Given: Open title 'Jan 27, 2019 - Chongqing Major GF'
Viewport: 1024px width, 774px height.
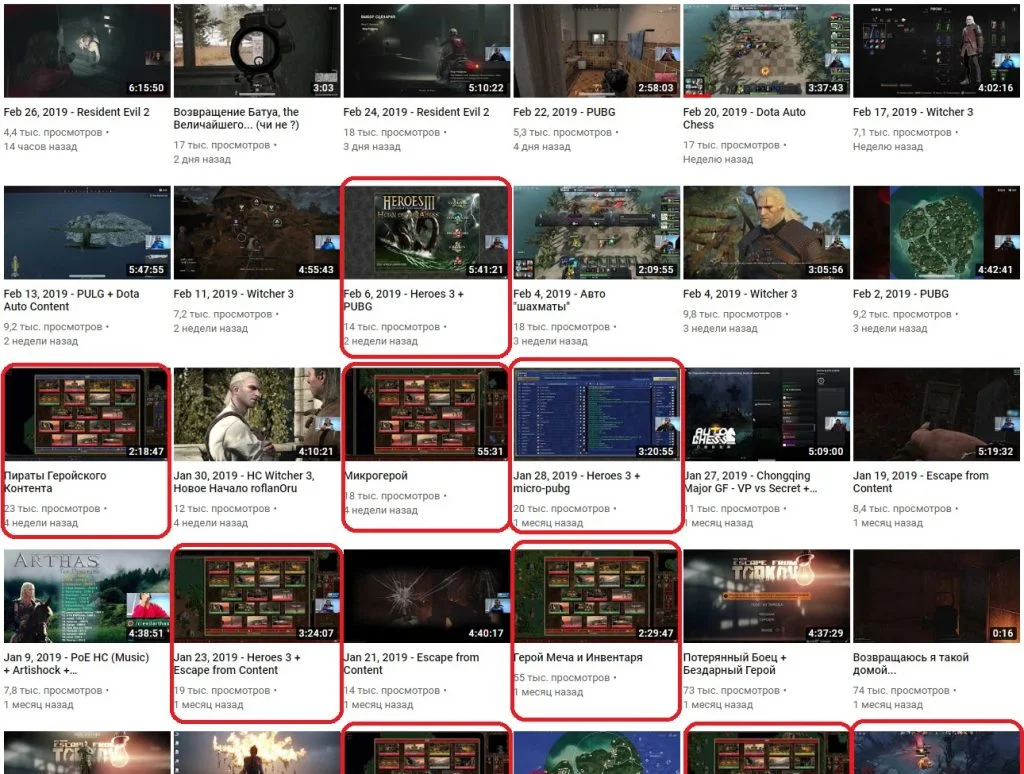Looking at the screenshot, I should (x=750, y=481).
